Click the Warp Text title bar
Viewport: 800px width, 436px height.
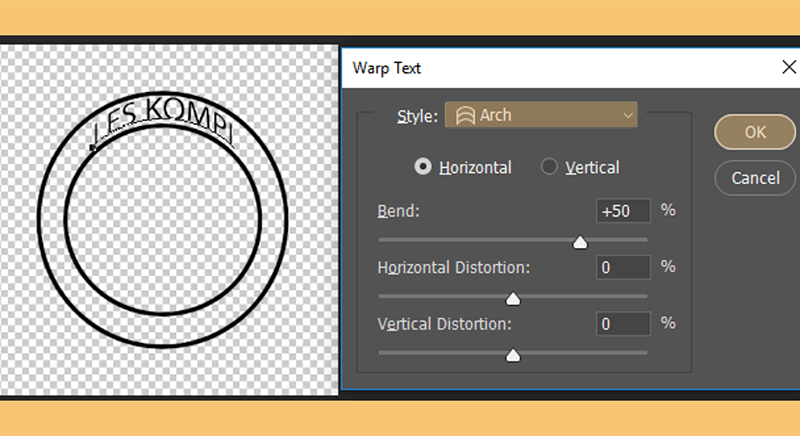[561, 68]
